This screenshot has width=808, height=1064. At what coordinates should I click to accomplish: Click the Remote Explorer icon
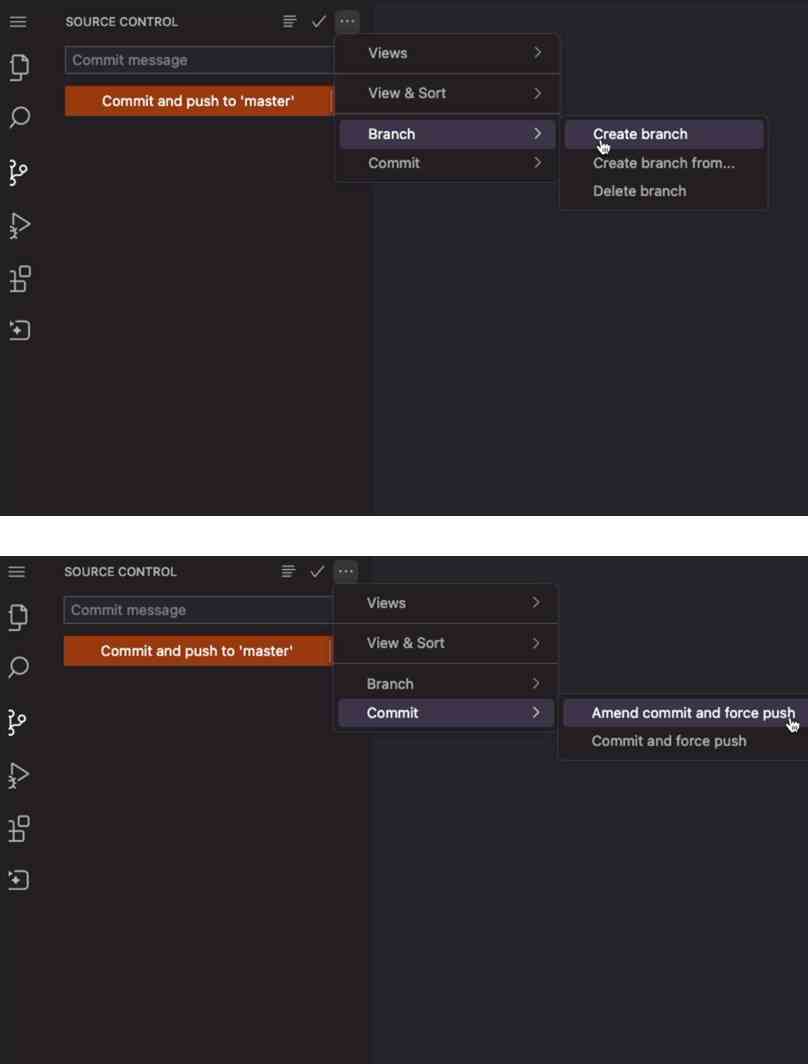click(17, 330)
